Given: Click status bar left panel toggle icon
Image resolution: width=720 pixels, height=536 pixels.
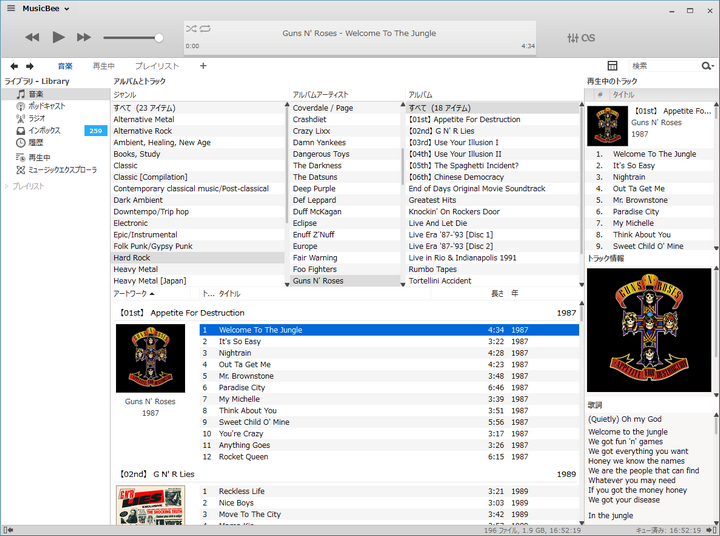Looking at the screenshot, I should coord(8,530).
